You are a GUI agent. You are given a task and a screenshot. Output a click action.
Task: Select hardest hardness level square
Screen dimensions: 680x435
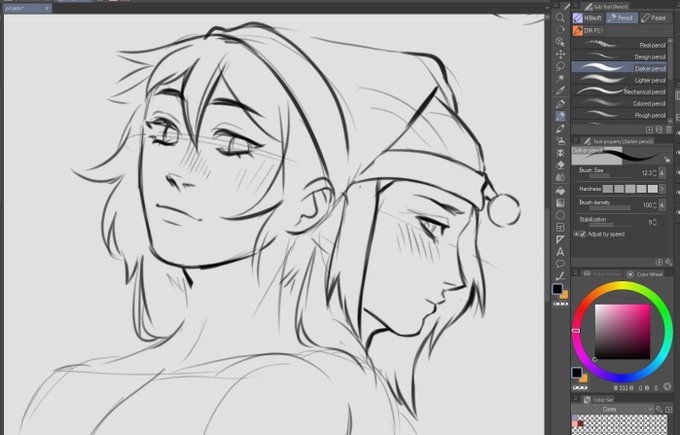click(653, 189)
